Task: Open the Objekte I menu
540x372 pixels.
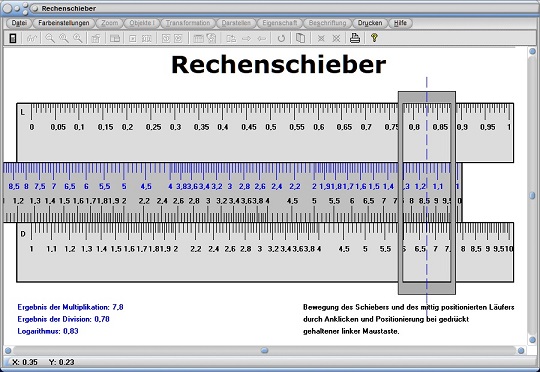Action: click(x=142, y=23)
